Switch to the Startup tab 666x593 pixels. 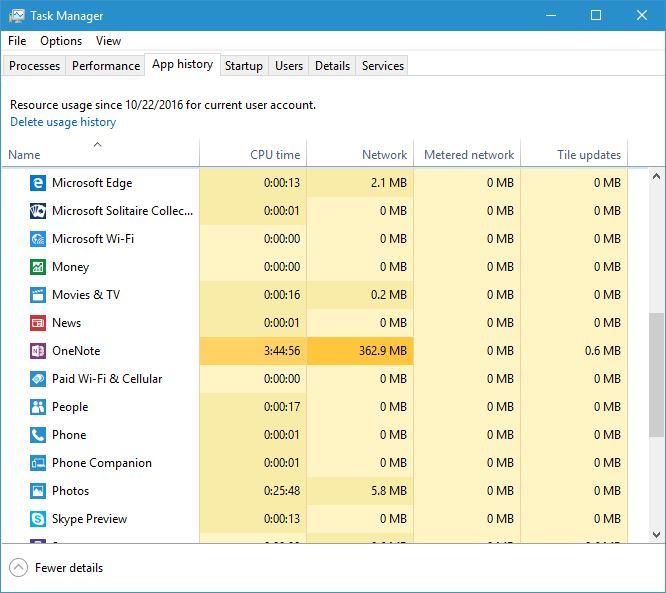(x=244, y=66)
